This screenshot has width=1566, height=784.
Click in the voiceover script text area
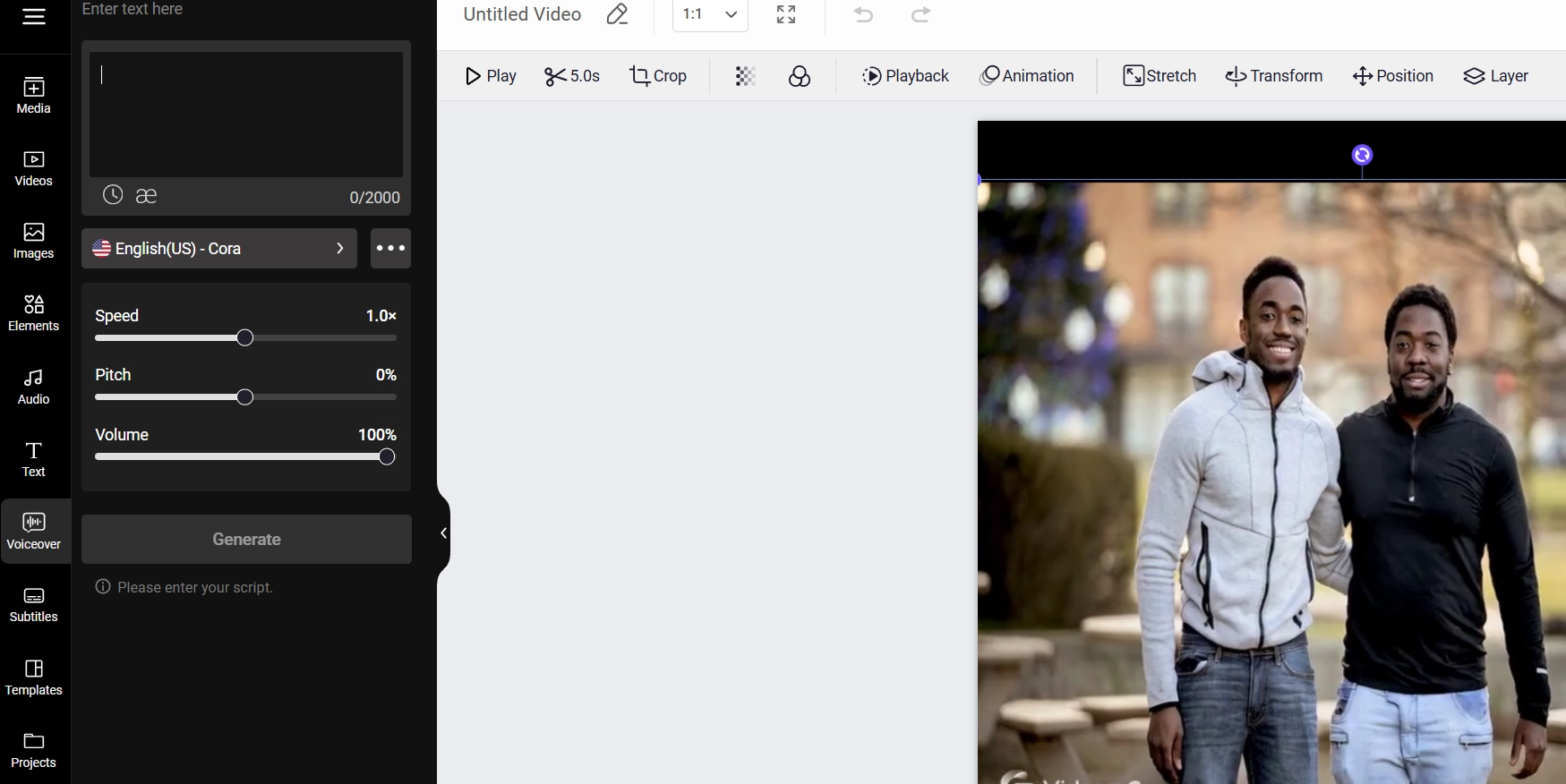(246, 115)
